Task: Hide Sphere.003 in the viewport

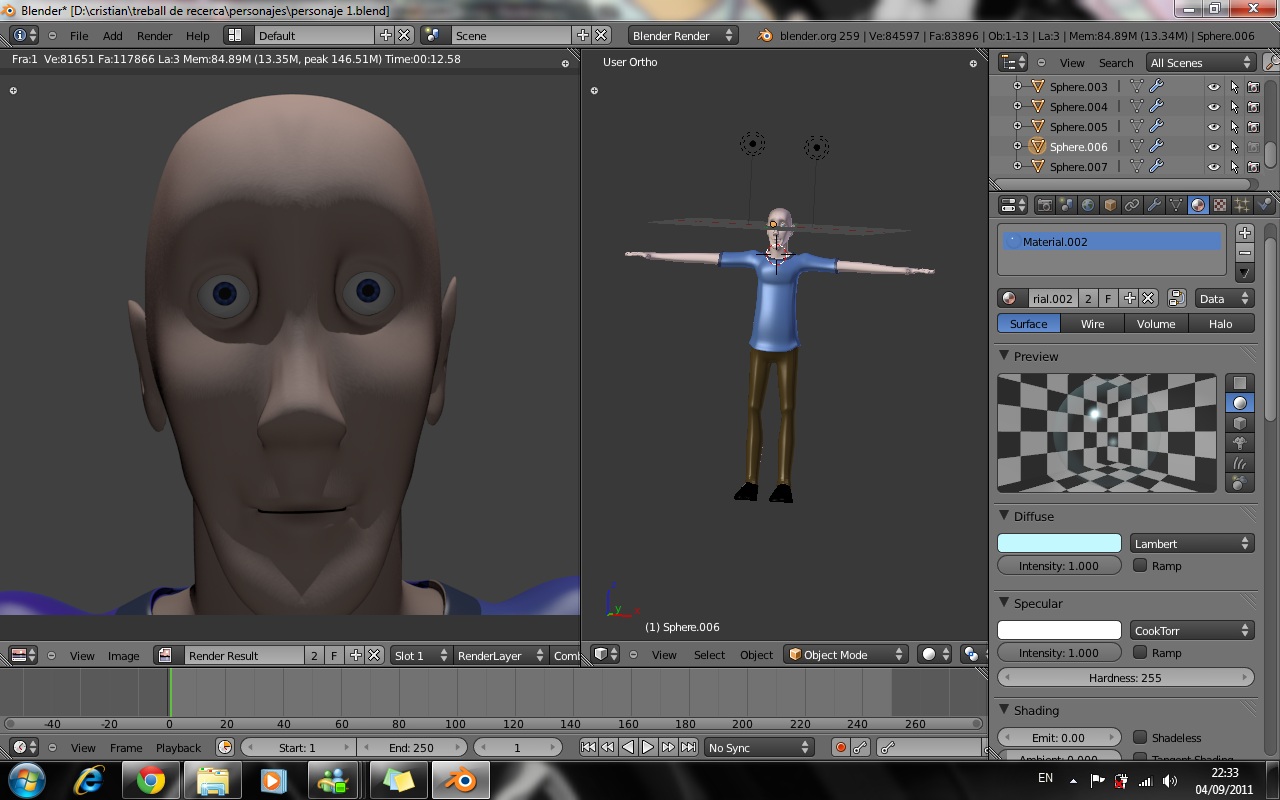Action: click(1214, 87)
